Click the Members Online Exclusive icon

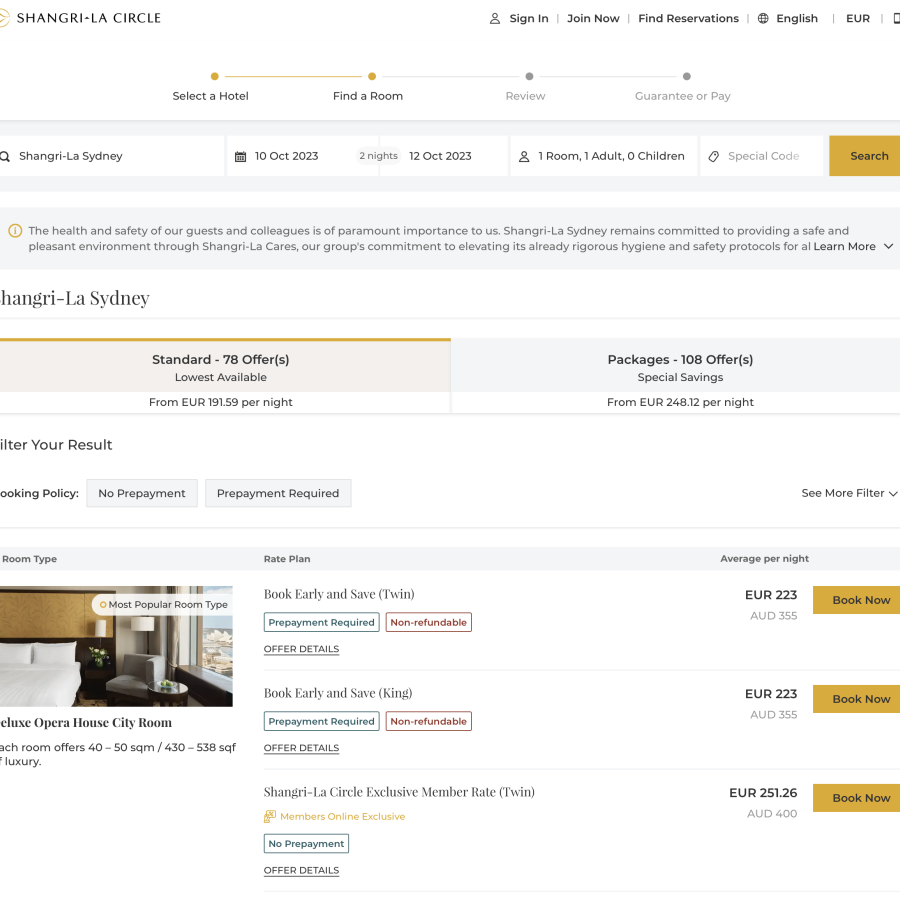(x=270, y=816)
